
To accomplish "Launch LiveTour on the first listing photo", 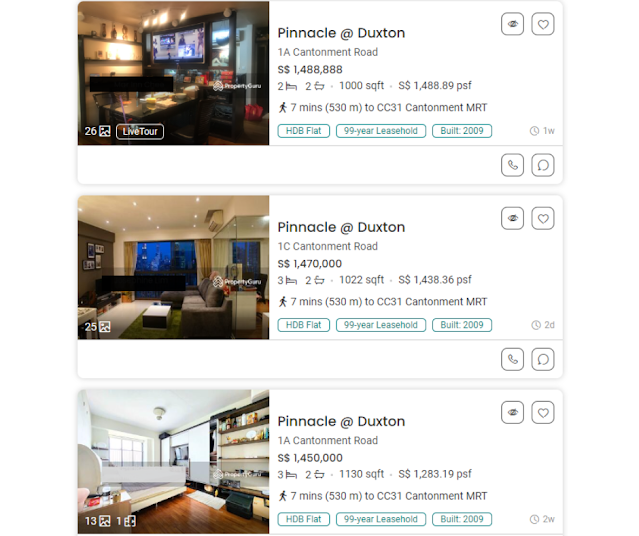I will pyautogui.click(x=140, y=131).
